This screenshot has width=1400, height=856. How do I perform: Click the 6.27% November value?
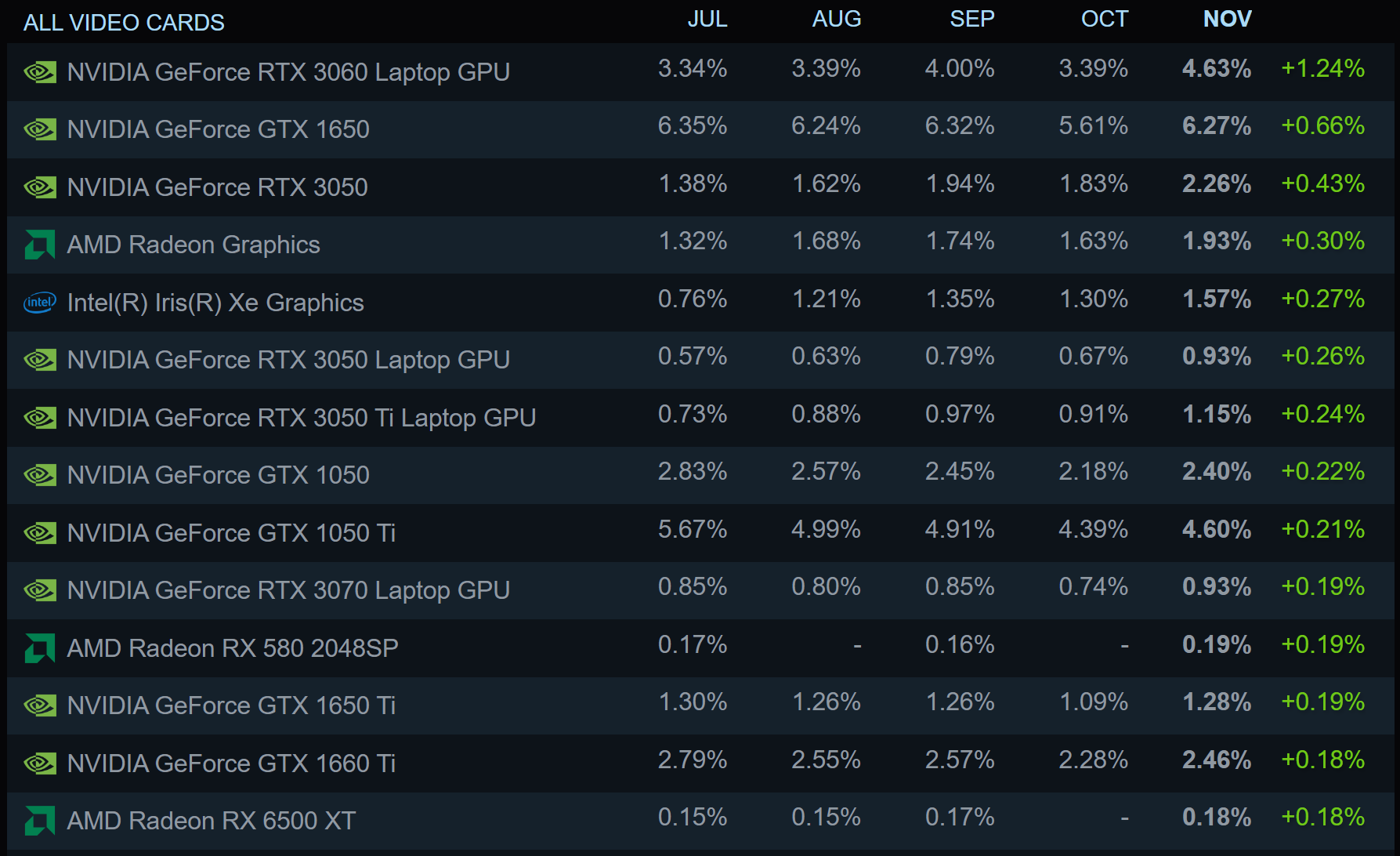coord(1217,126)
